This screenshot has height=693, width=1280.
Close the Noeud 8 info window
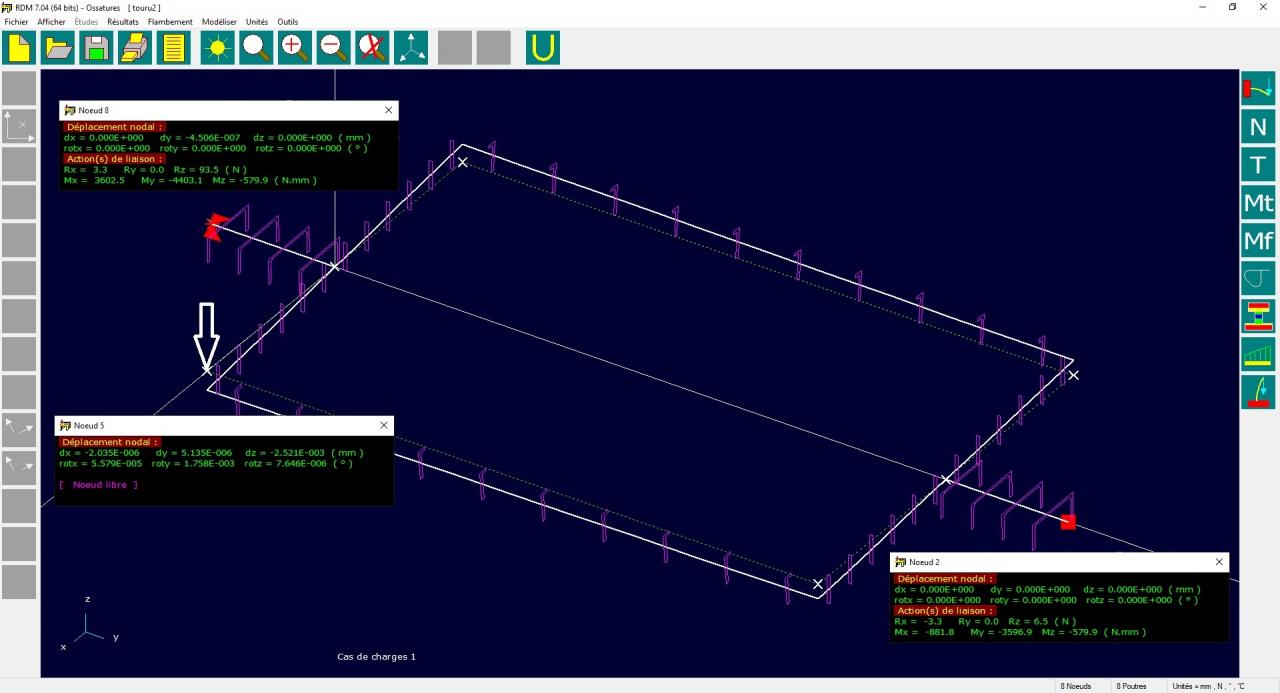coord(389,110)
